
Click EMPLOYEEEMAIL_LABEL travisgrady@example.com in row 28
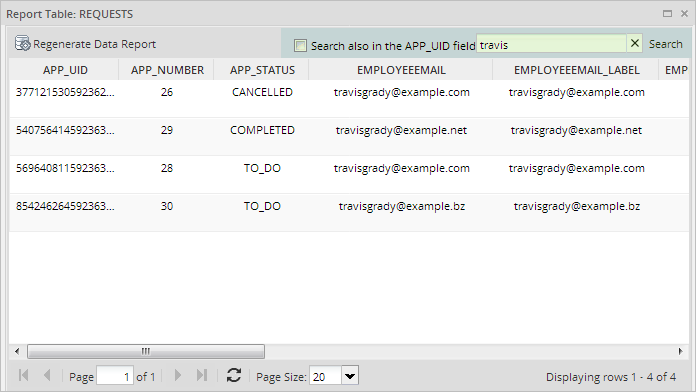point(576,168)
